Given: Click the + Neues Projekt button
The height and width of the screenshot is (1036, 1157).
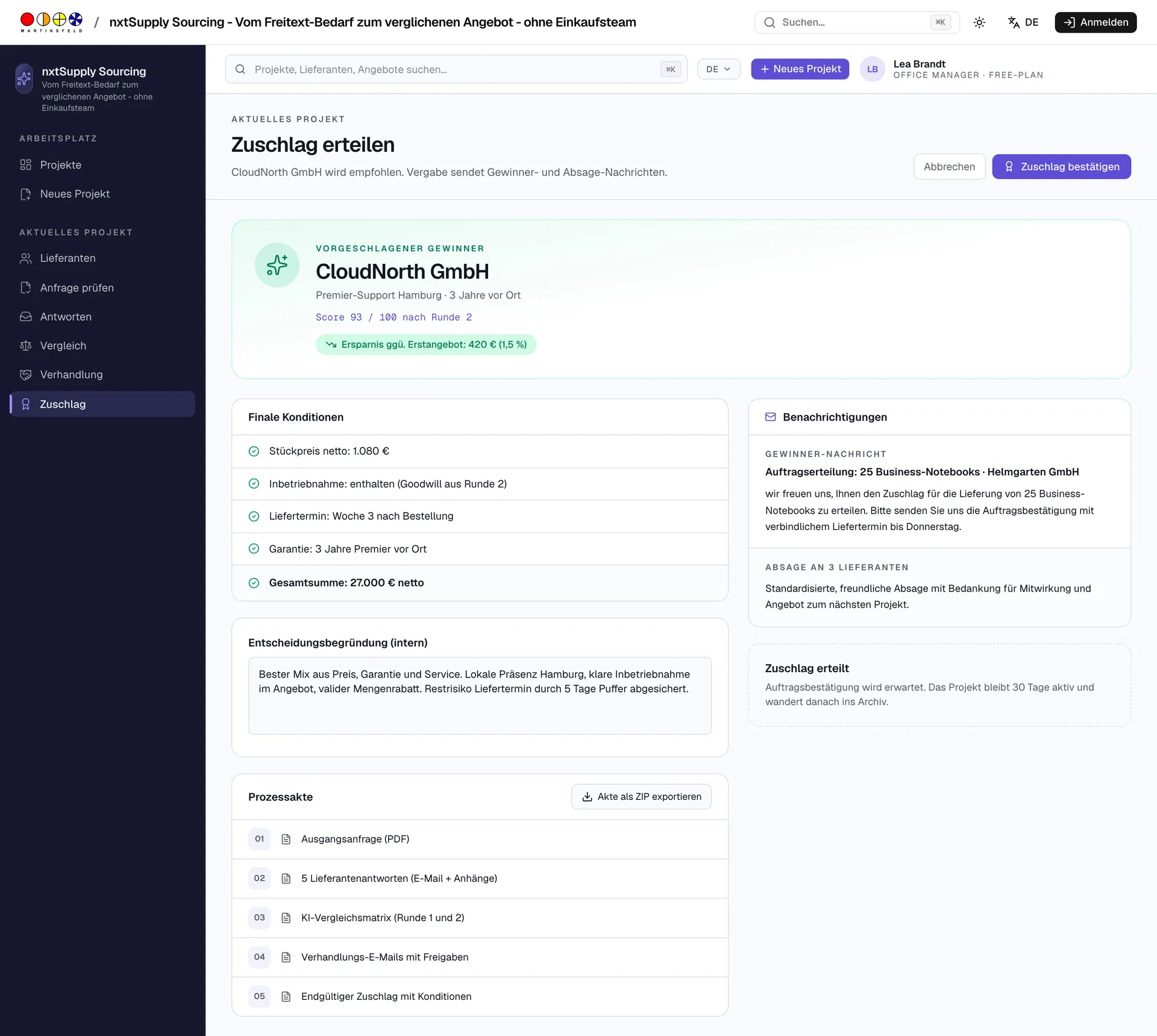Looking at the screenshot, I should click(800, 69).
